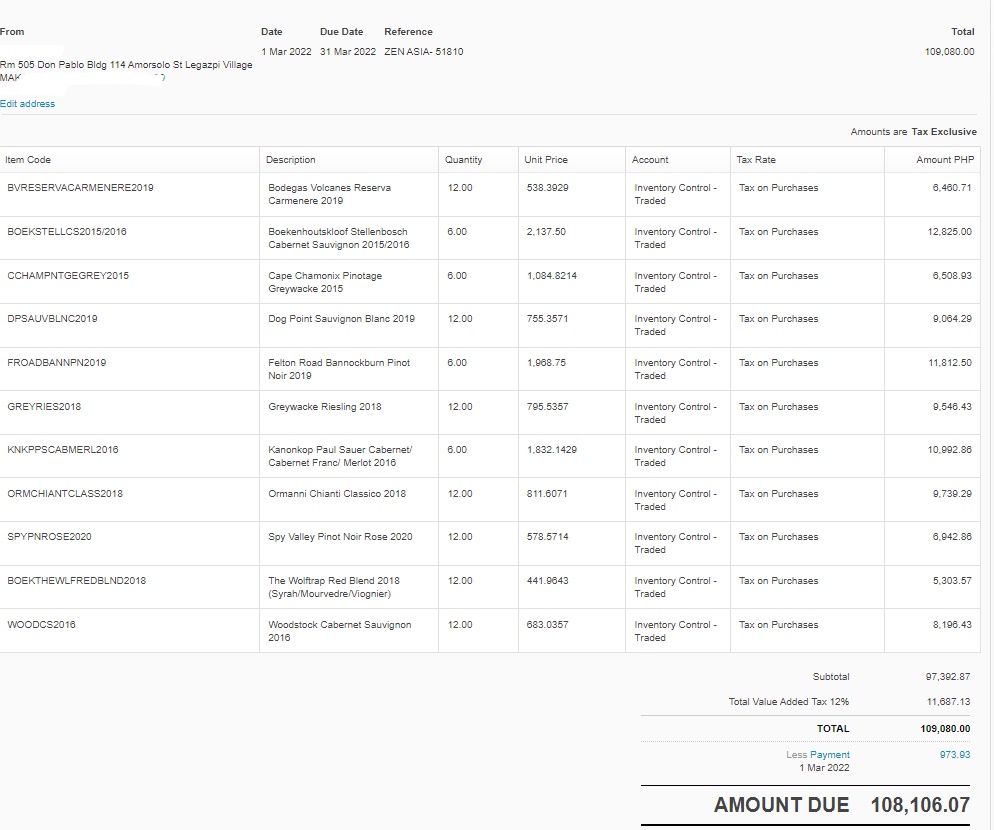Click line amount 9,064.29
The height and width of the screenshot is (830, 994).
point(952,318)
